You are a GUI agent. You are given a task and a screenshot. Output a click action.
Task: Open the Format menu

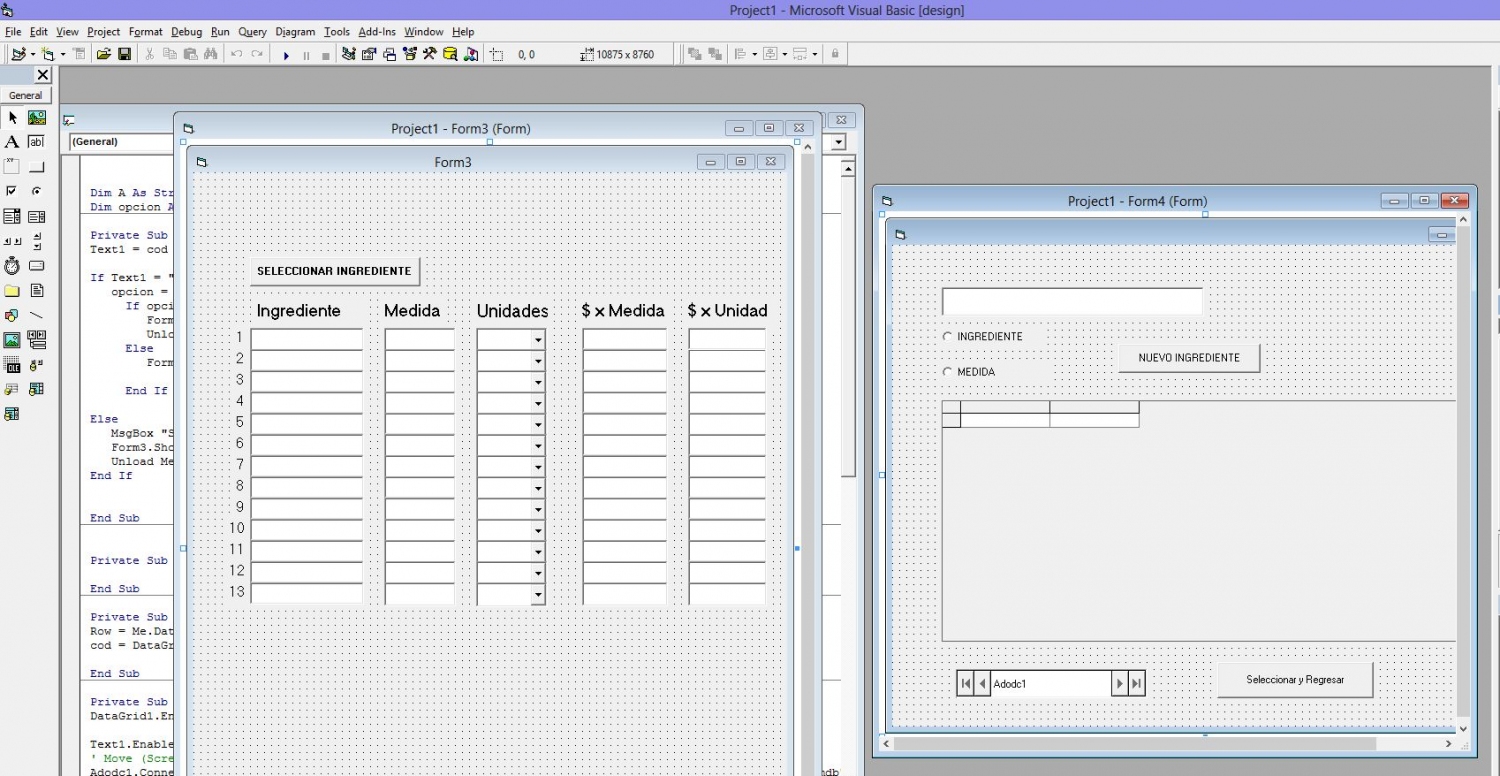click(x=146, y=32)
